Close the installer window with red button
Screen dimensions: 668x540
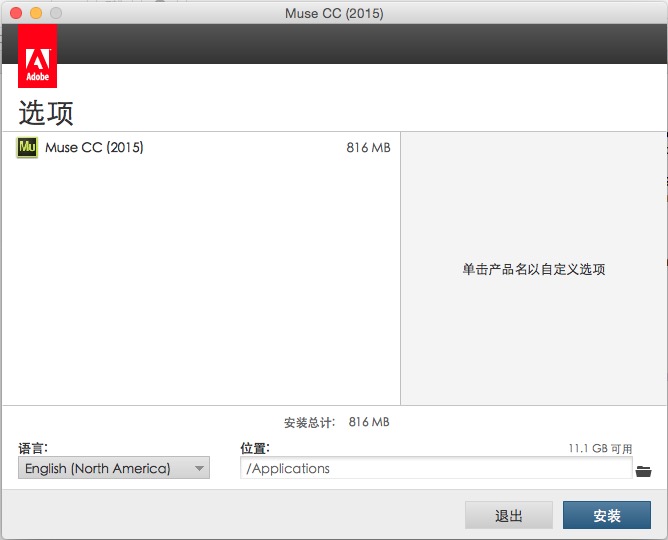pos(16,13)
